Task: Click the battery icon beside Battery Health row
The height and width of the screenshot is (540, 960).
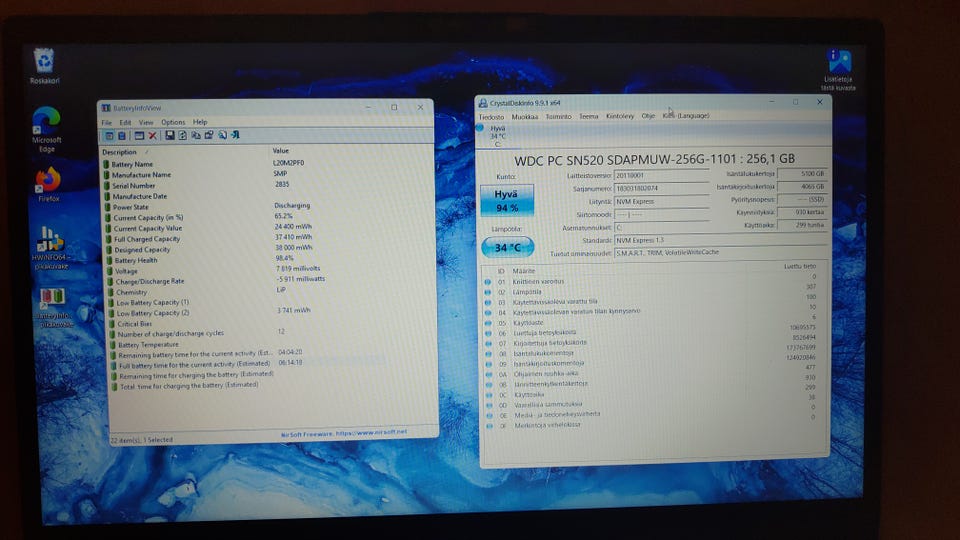Action: coord(108,260)
